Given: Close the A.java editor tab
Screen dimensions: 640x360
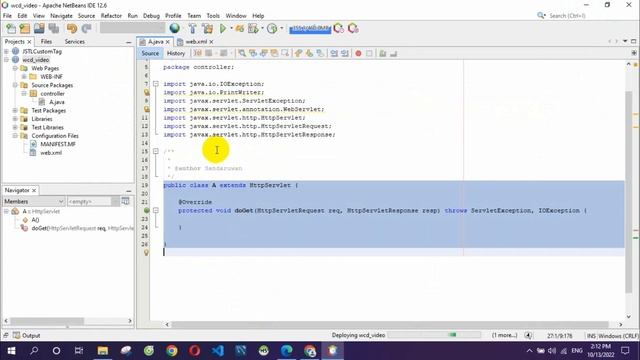Looking at the screenshot, I should 168,42.
